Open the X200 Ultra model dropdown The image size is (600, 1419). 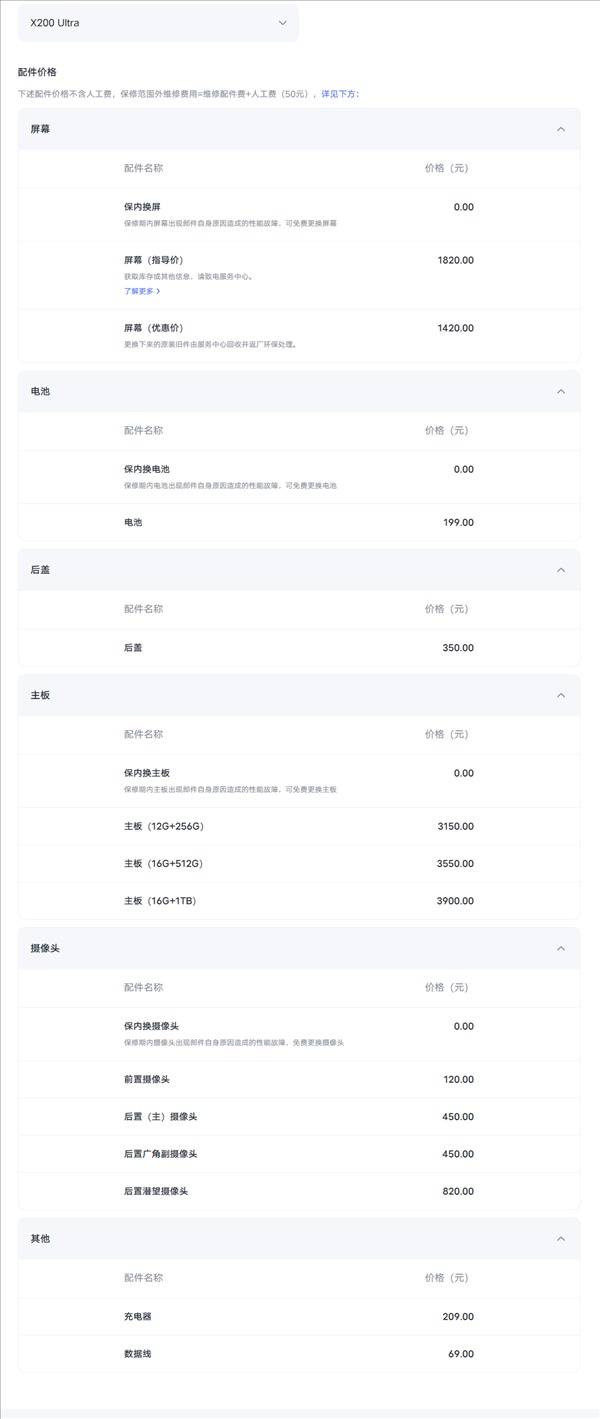tap(158, 22)
